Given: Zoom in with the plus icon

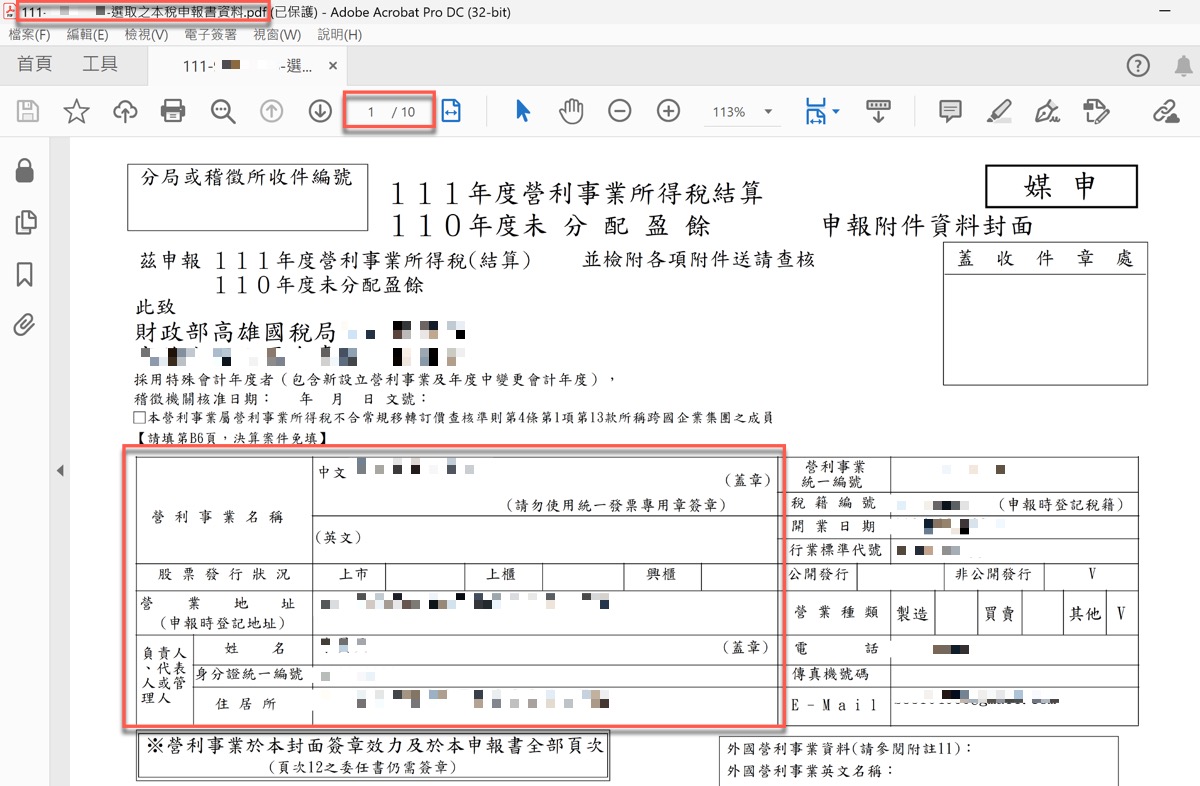Looking at the screenshot, I should pyautogui.click(x=668, y=112).
